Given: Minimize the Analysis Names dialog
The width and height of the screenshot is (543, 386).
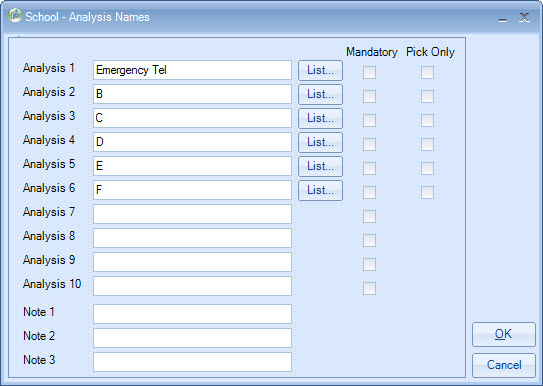Looking at the screenshot, I should (x=502, y=18).
